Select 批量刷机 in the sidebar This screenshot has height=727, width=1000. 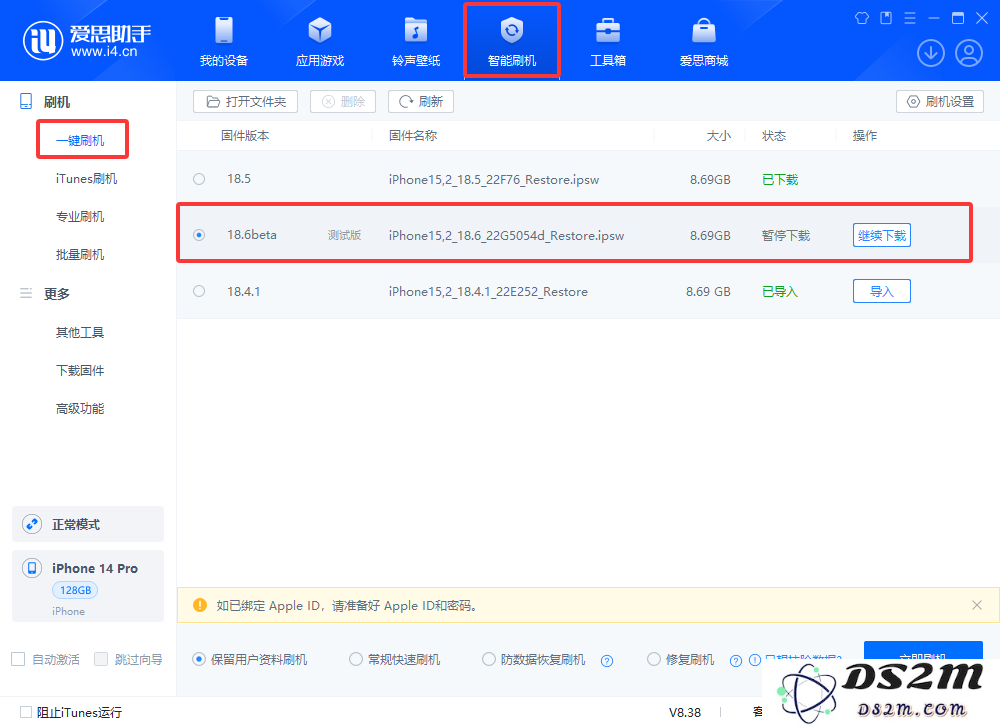tap(80, 255)
